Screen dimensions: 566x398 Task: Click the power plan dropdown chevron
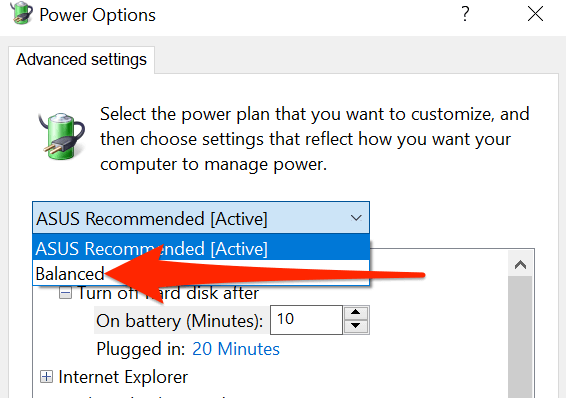pyautogui.click(x=356, y=218)
